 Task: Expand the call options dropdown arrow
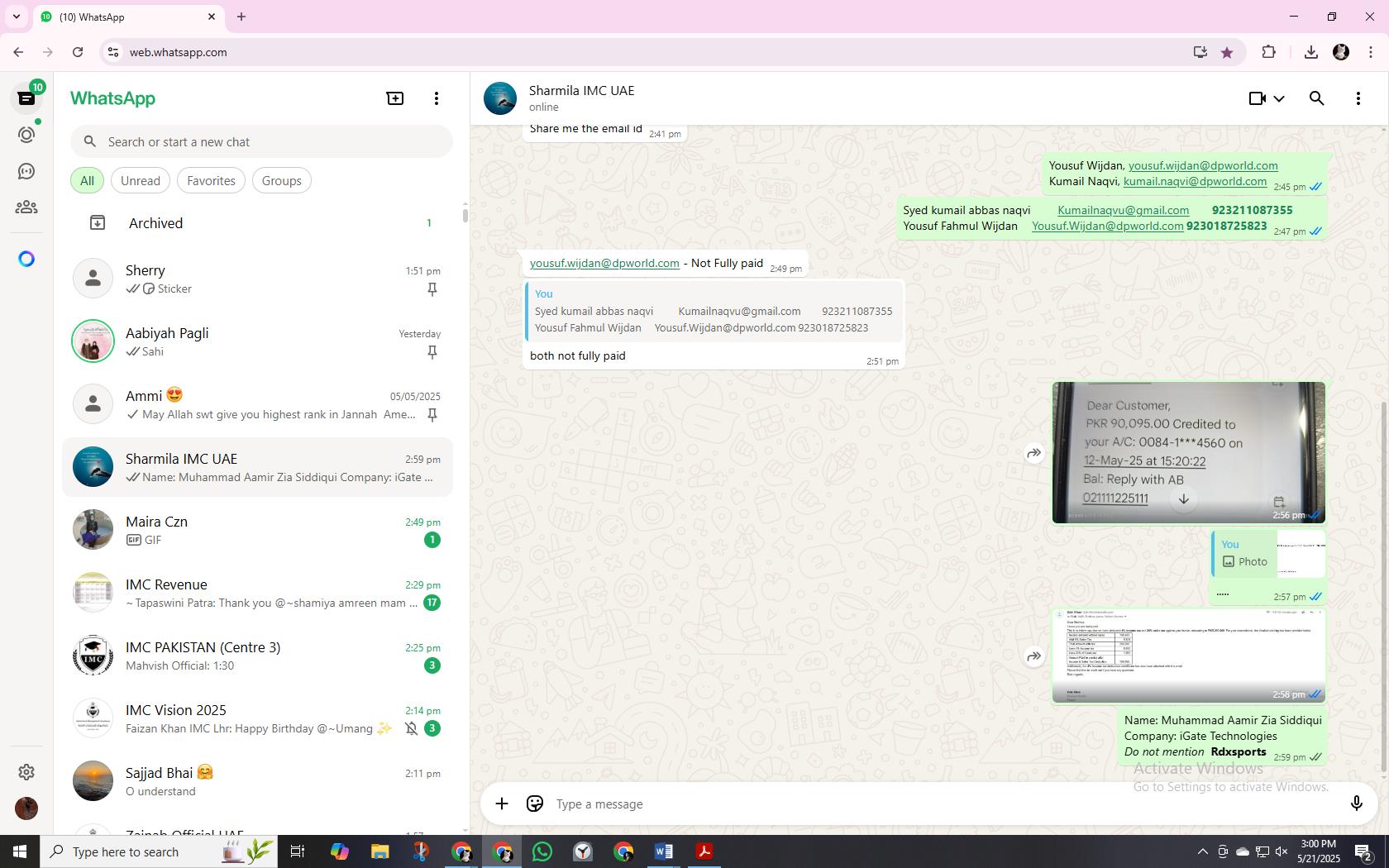tap(1279, 98)
